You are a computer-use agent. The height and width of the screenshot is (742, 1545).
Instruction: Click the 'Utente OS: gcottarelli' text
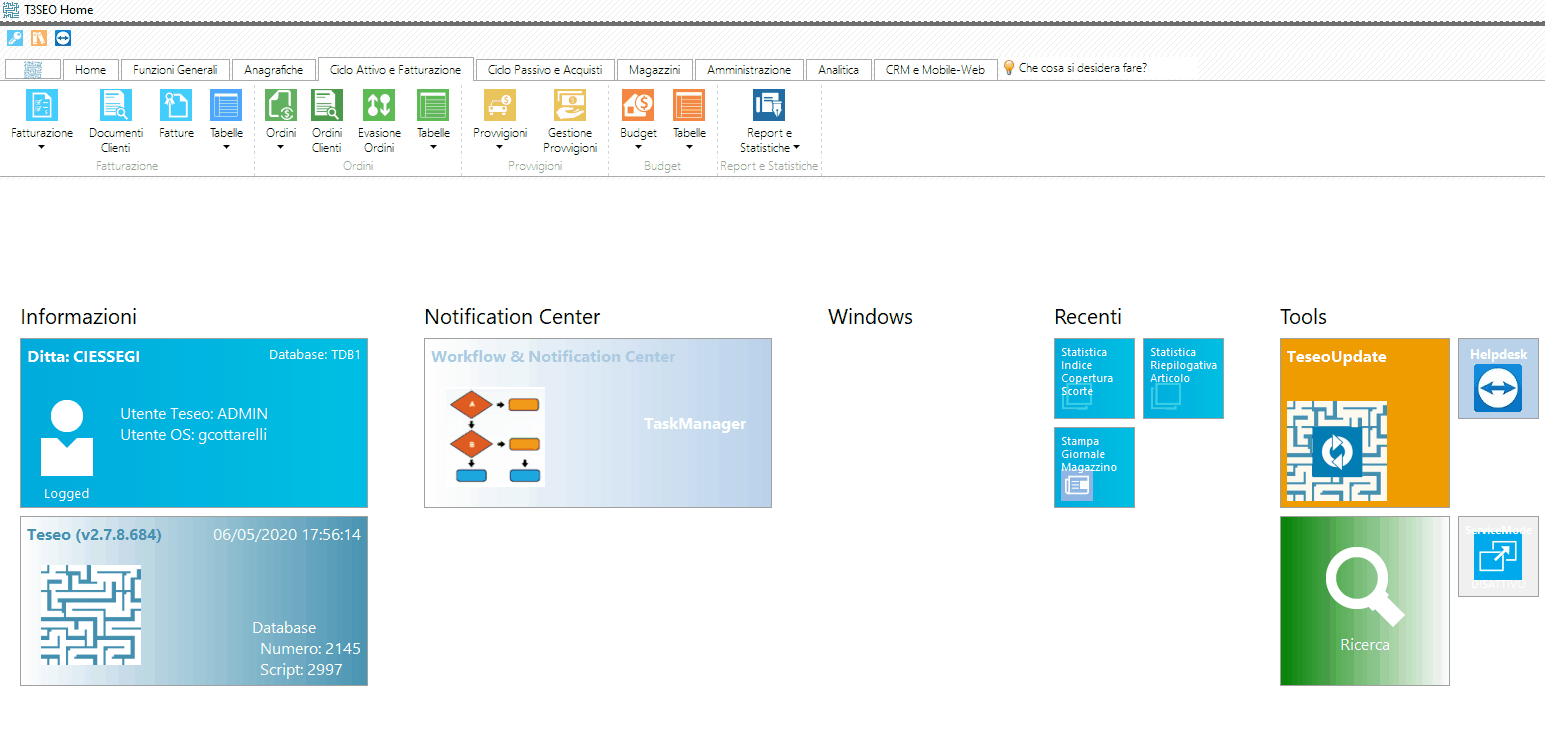[x=193, y=434]
